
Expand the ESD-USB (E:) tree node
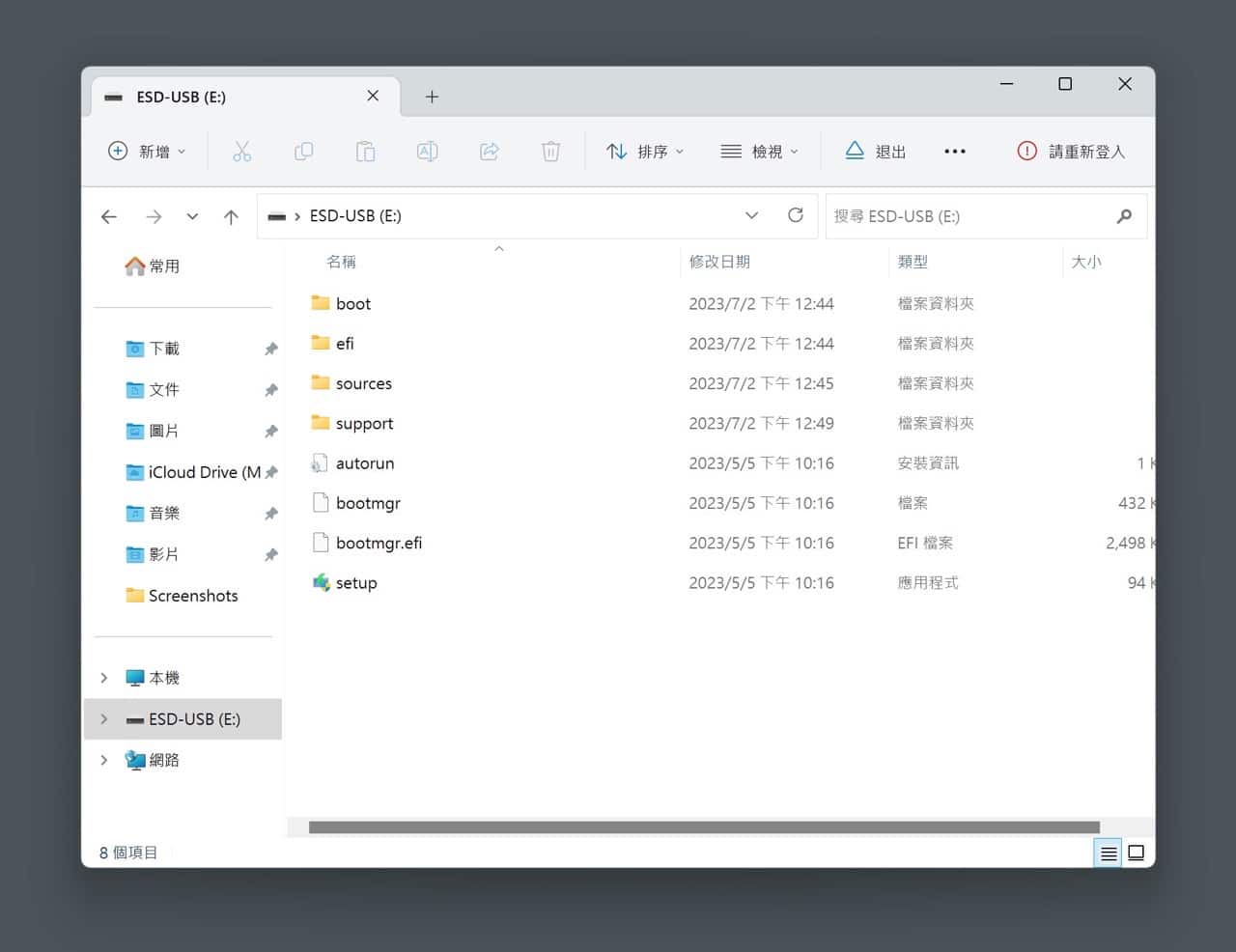(x=104, y=719)
